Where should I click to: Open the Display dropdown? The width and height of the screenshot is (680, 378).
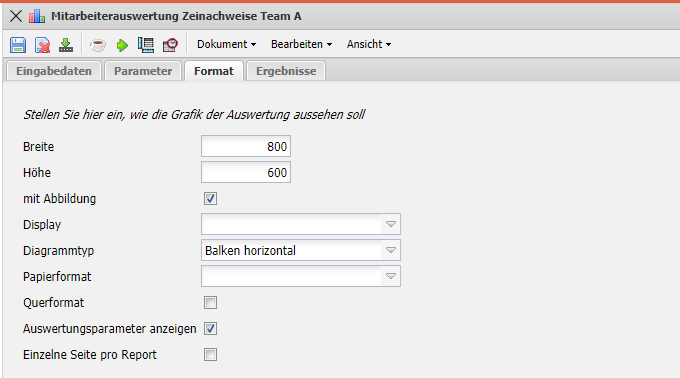[x=301, y=224]
